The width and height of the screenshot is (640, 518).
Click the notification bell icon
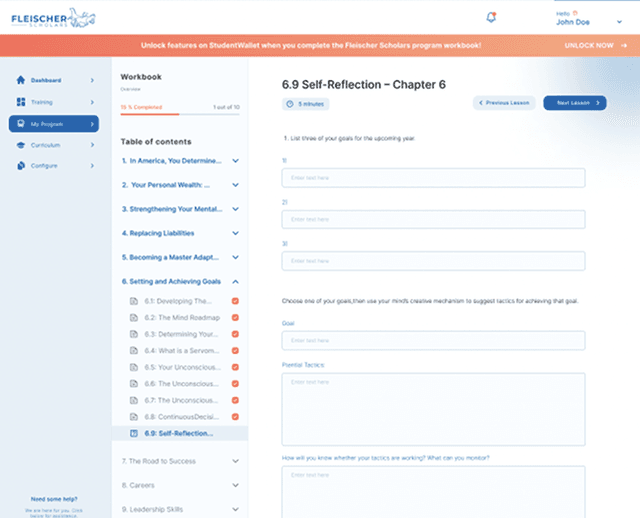[x=491, y=17]
